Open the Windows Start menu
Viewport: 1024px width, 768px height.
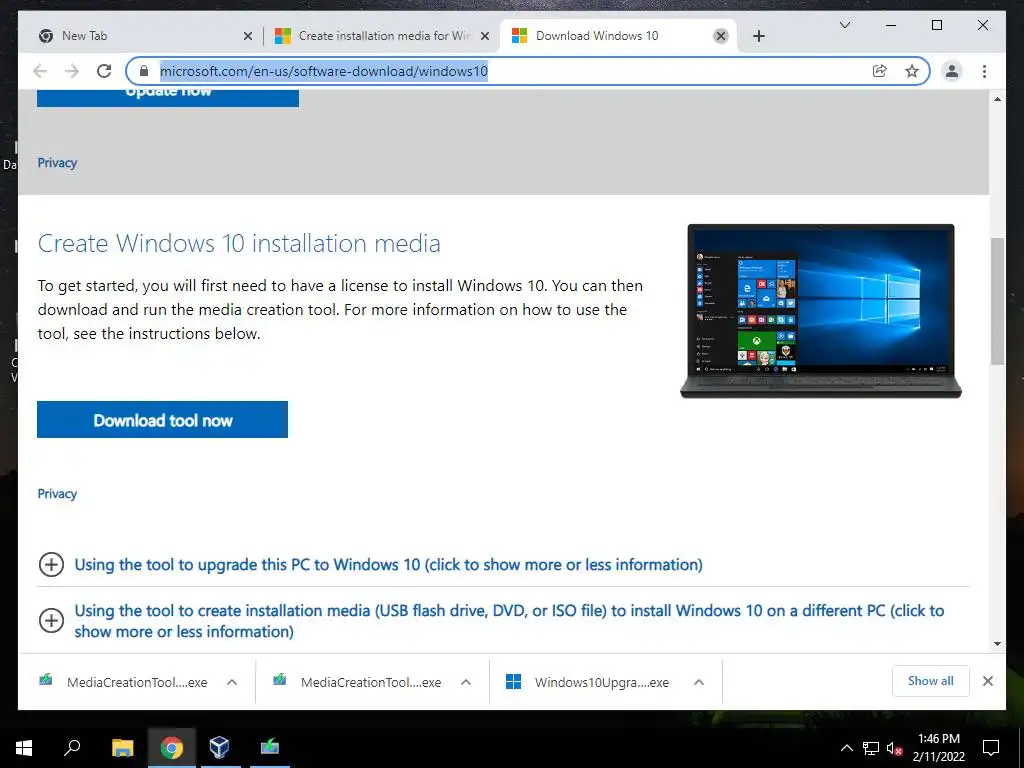(24, 748)
